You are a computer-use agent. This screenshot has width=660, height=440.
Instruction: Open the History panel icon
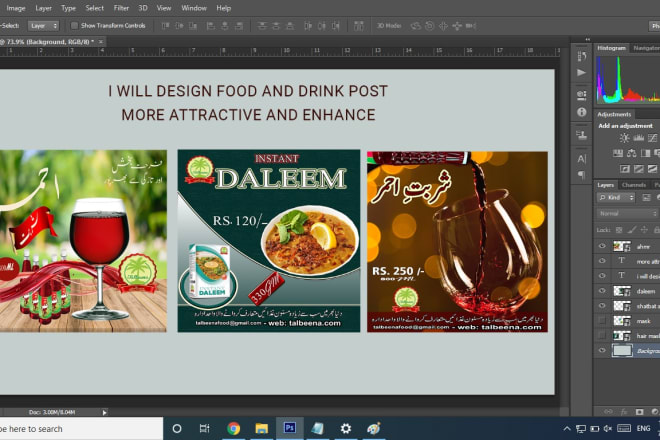pos(582,56)
